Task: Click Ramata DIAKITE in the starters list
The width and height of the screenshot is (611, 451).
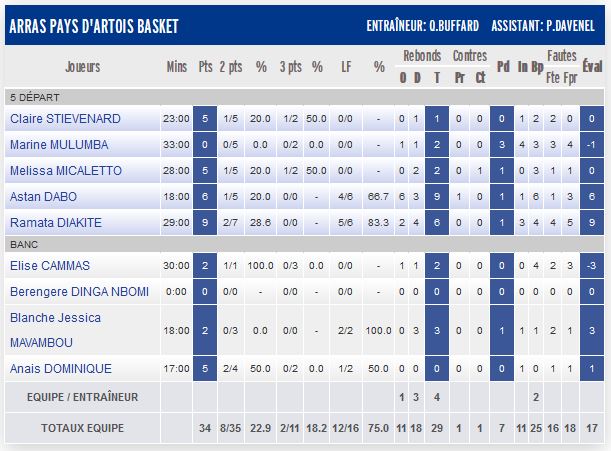Action: [55, 223]
